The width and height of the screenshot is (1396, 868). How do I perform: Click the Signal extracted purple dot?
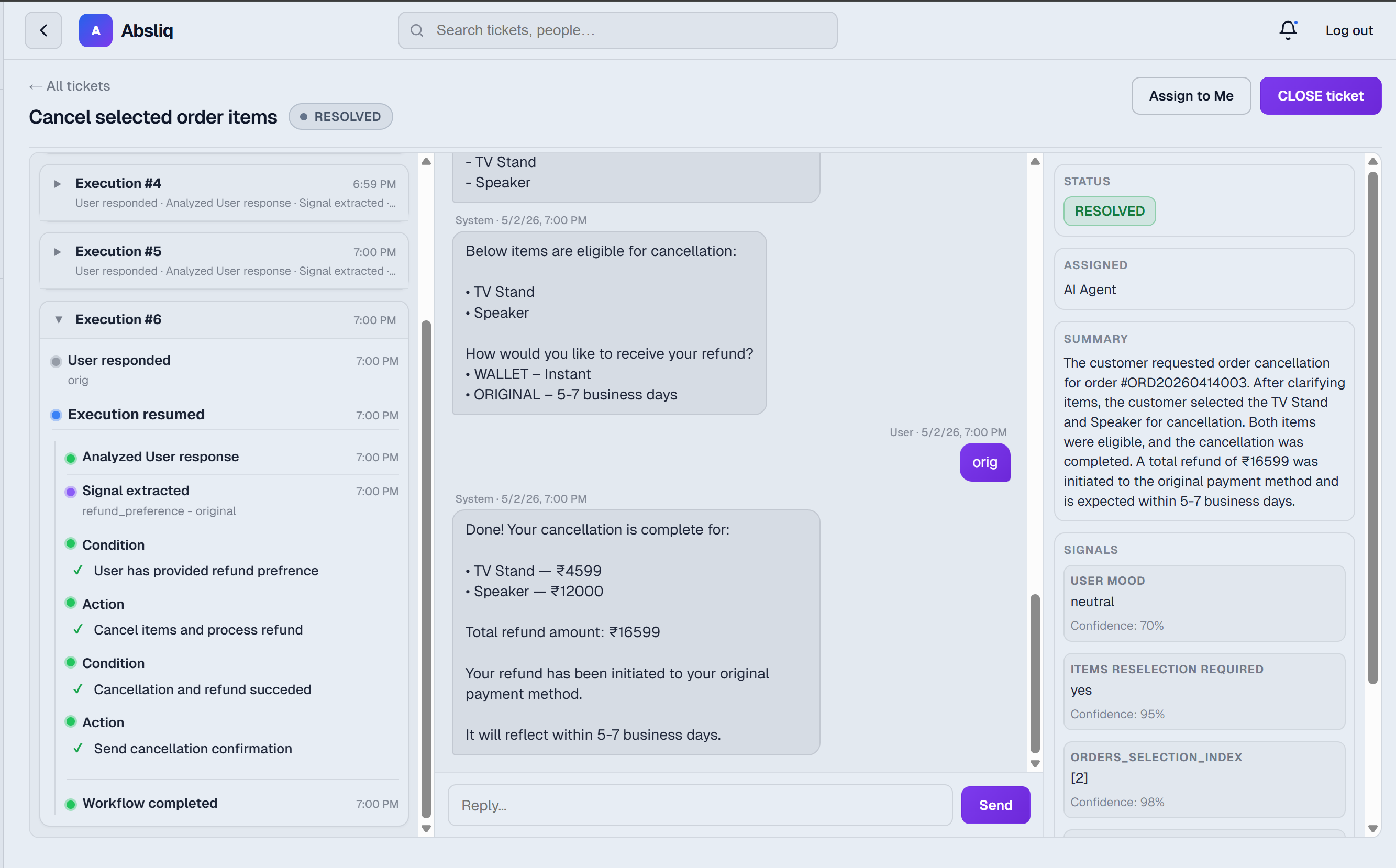[71, 492]
